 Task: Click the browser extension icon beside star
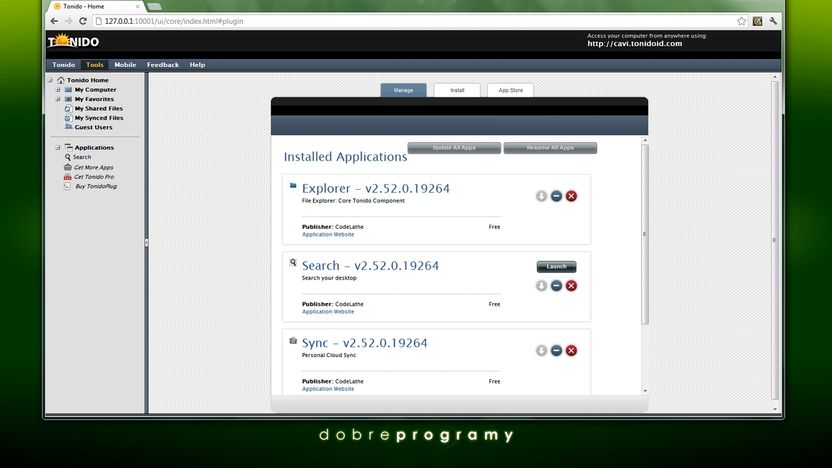tap(757, 21)
